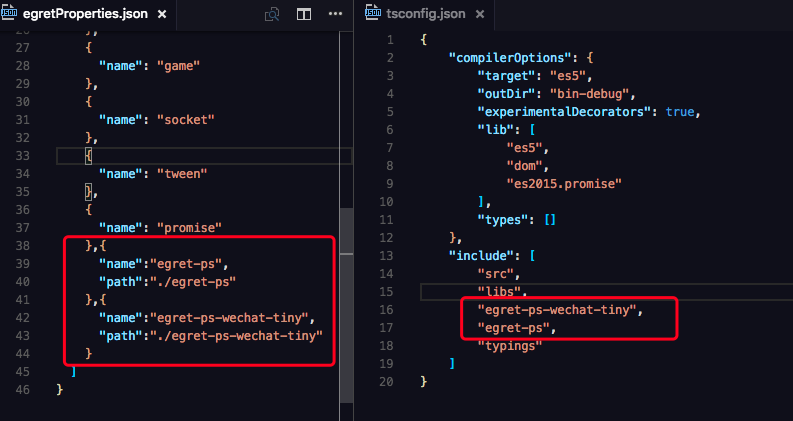Open the more actions ellipsis menu

[x=334, y=15]
